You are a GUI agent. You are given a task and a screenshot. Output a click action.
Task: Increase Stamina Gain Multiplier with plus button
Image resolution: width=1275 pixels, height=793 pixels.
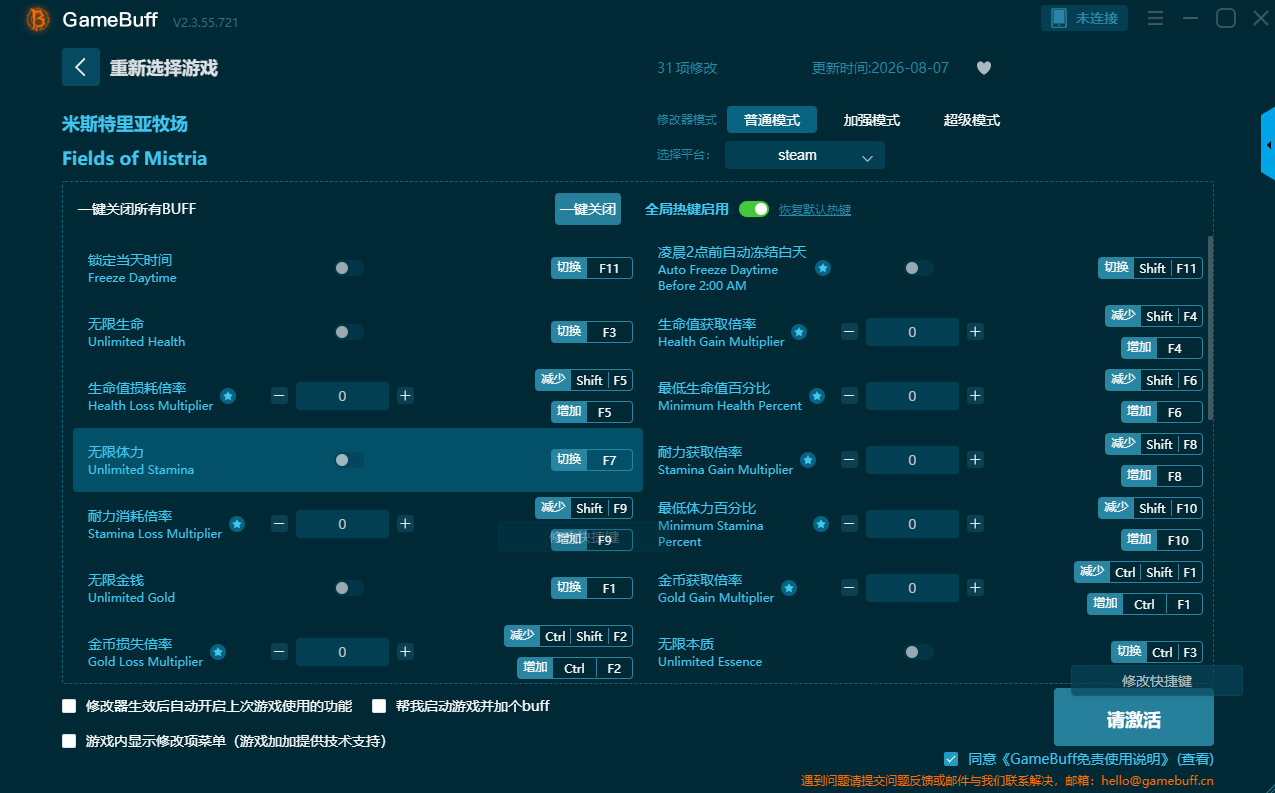click(x=975, y=460)
